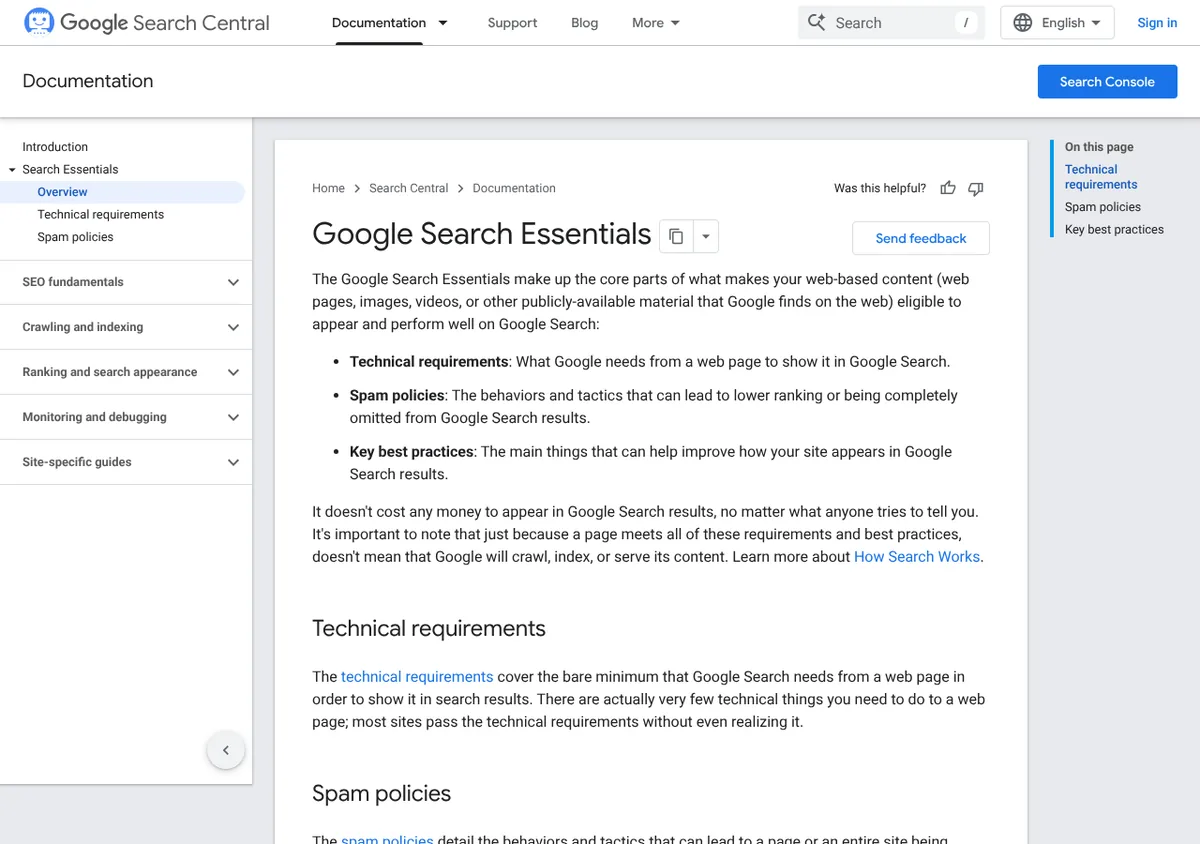Open the More dropdown menu

pyautogui.click(x=656, y=22)
